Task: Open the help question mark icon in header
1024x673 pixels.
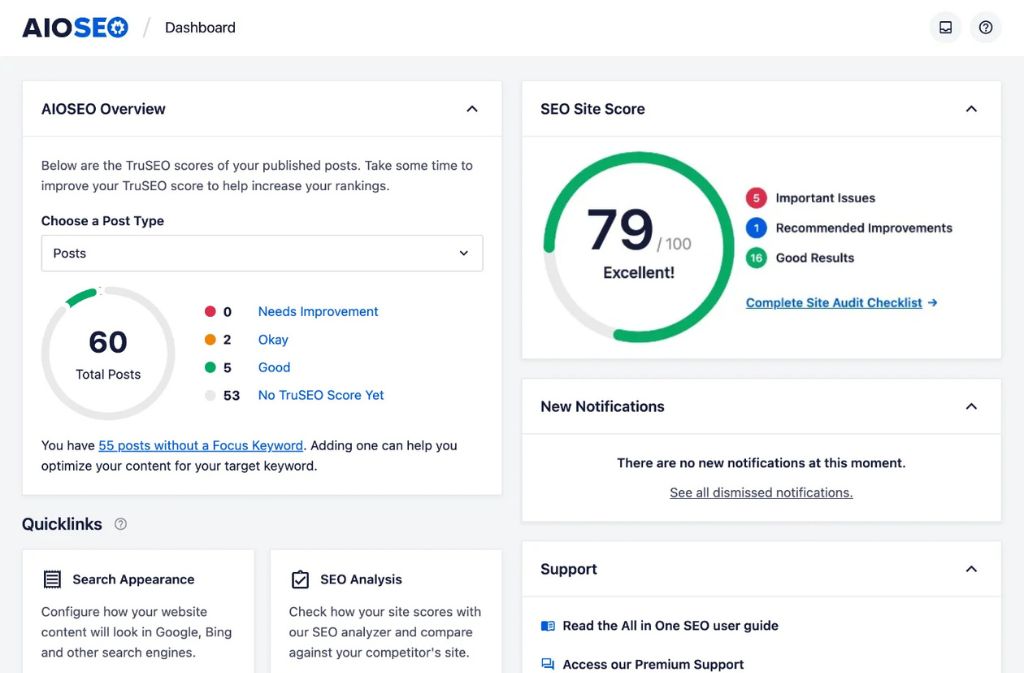Action: (985, 27)
